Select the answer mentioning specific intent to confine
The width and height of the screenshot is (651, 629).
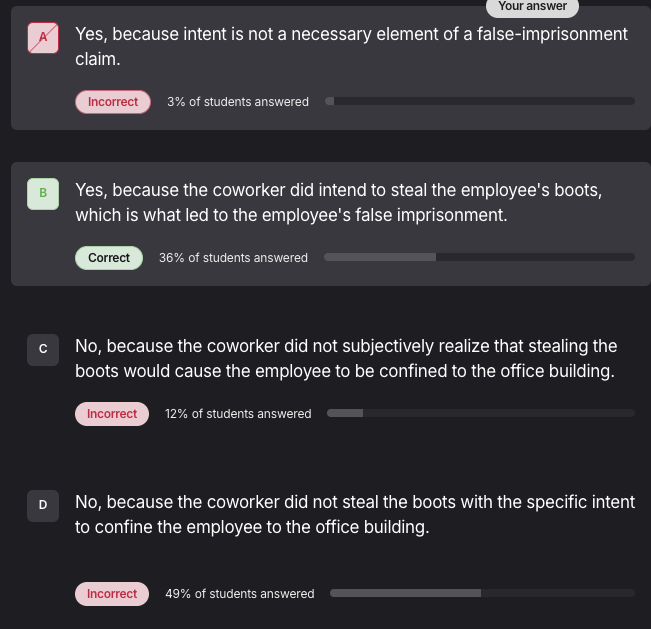(x=354, y=515)
